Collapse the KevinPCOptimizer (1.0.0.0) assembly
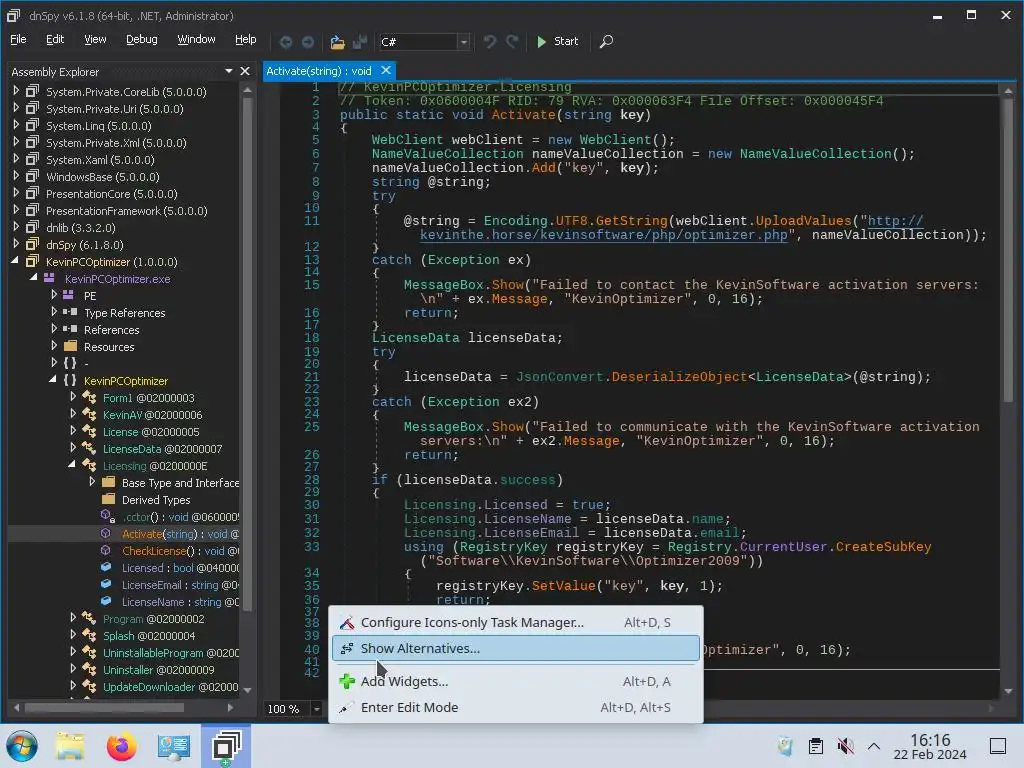 (15, 261)
